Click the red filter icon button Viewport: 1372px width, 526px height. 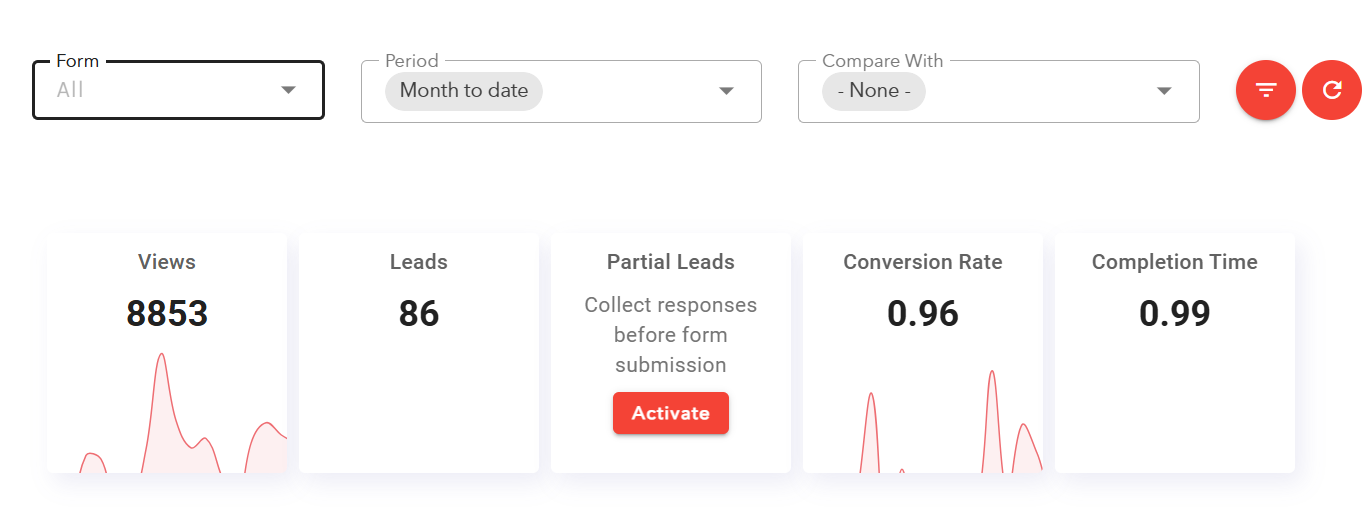point(1266,90)
